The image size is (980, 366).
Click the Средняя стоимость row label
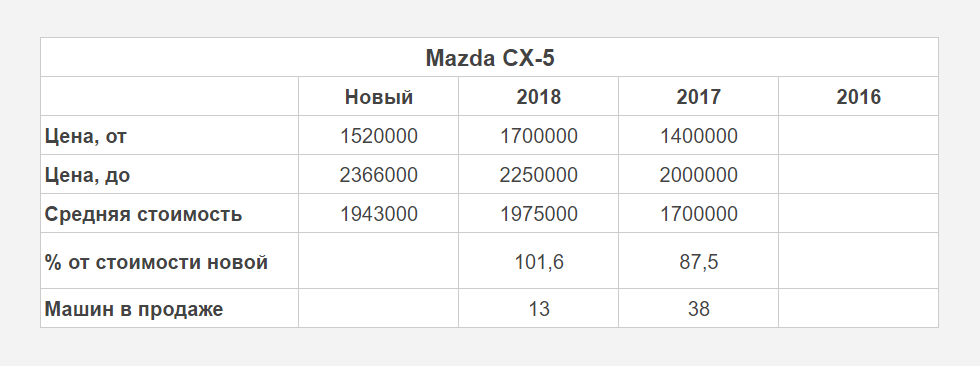(143, 214)
